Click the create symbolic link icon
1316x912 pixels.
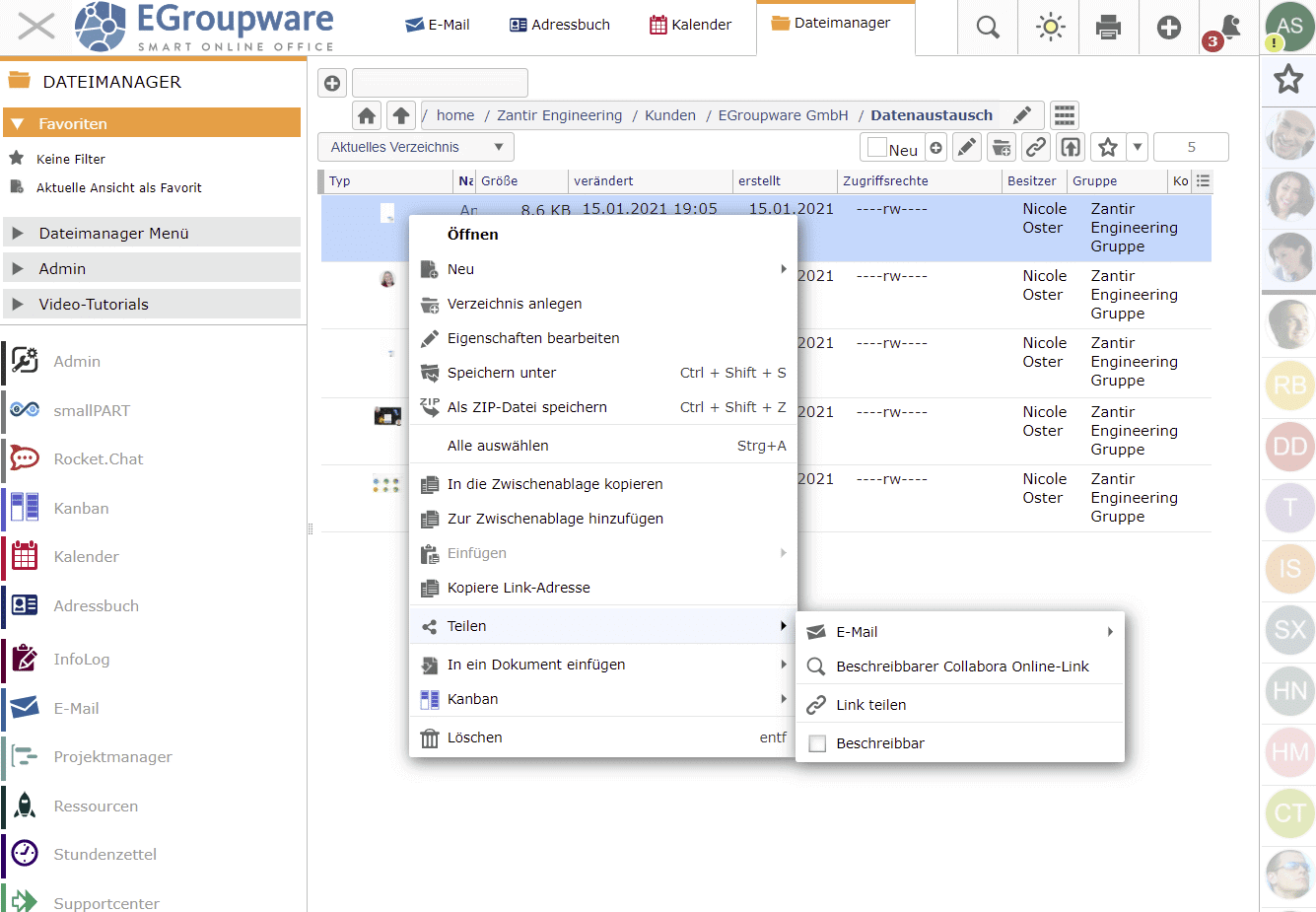click(1035, 148)
